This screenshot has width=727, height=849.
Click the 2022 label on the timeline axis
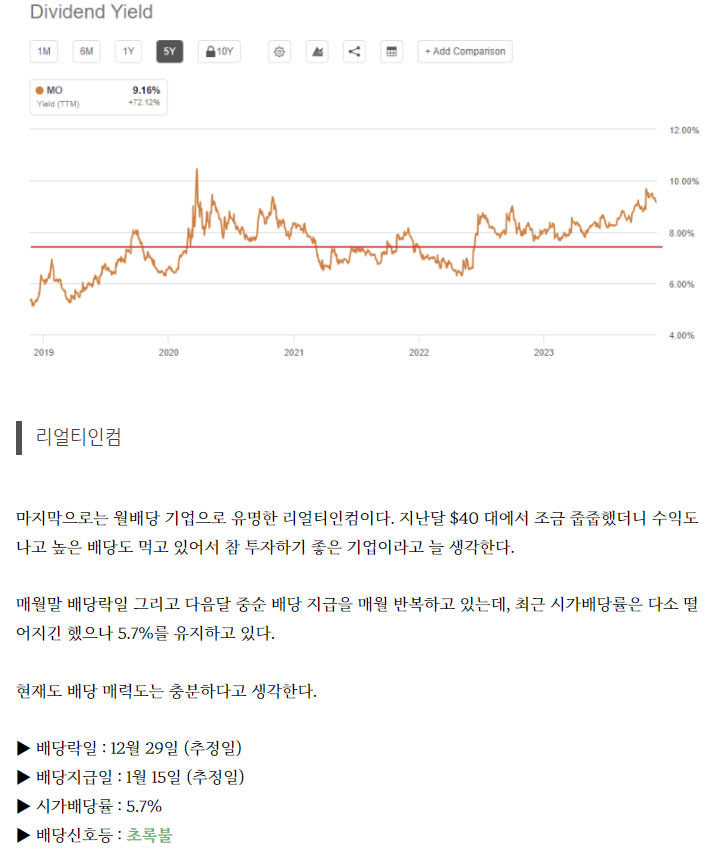coord(418,352)
